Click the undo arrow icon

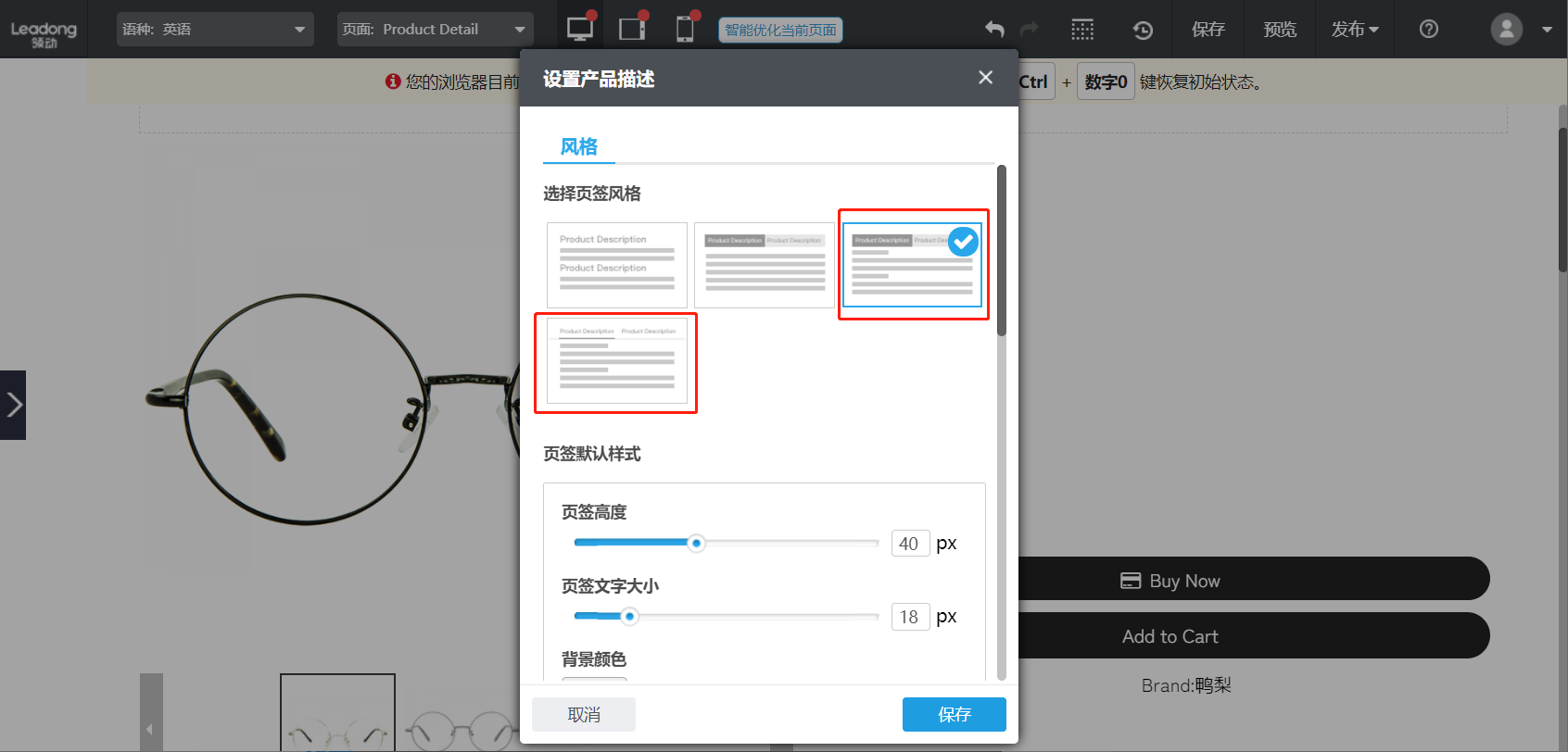coord(994,30)
